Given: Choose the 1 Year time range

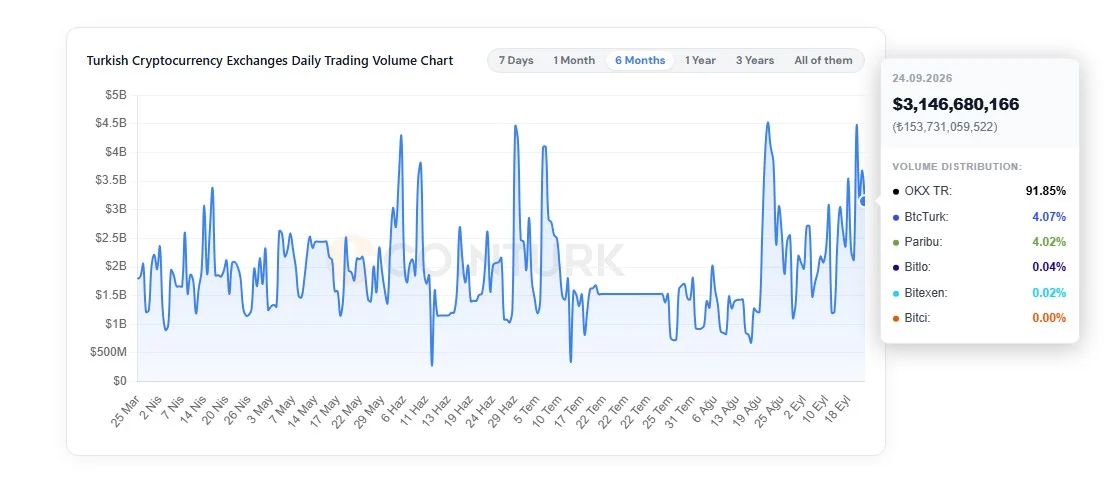Looking at the screenshot, I should [701, 61].
